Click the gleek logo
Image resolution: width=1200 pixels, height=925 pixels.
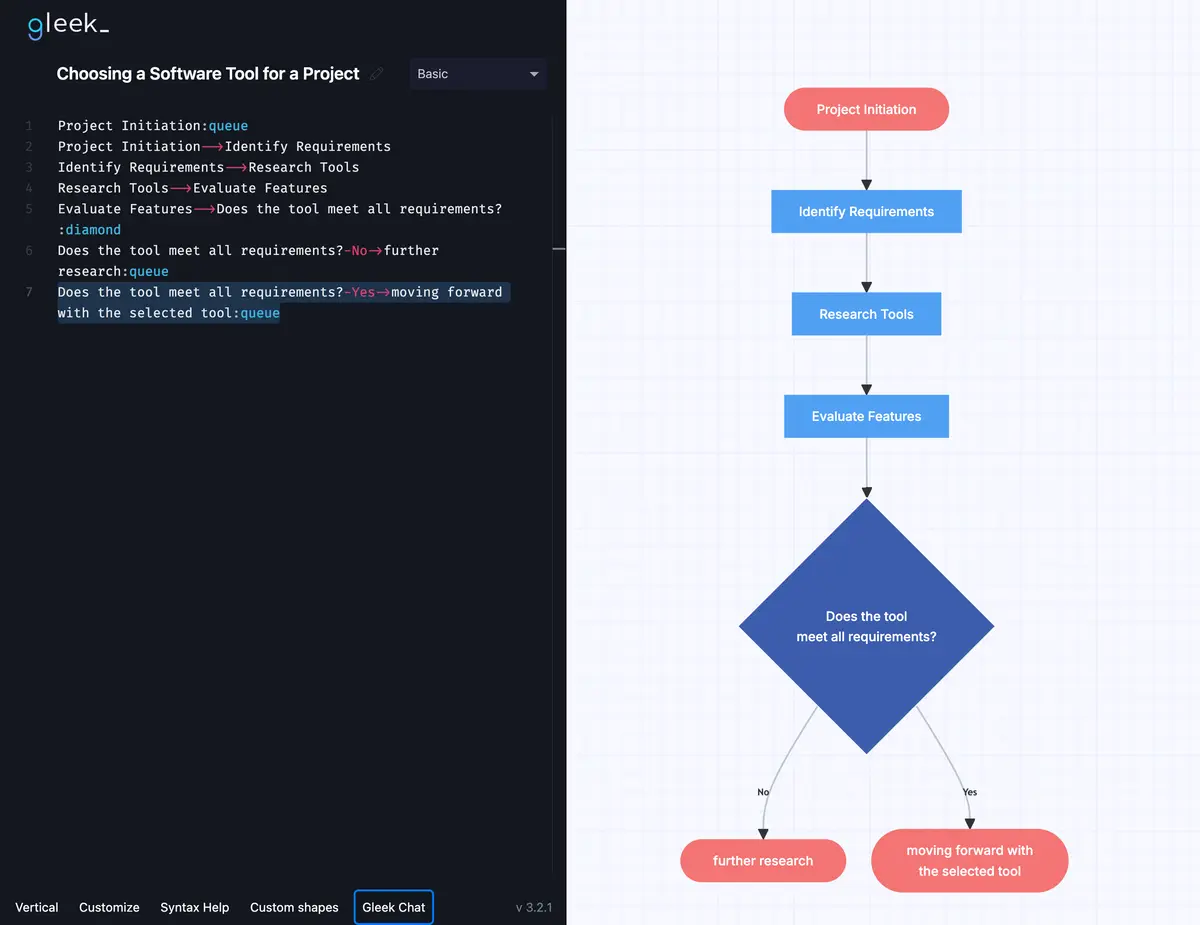(68, 25)
